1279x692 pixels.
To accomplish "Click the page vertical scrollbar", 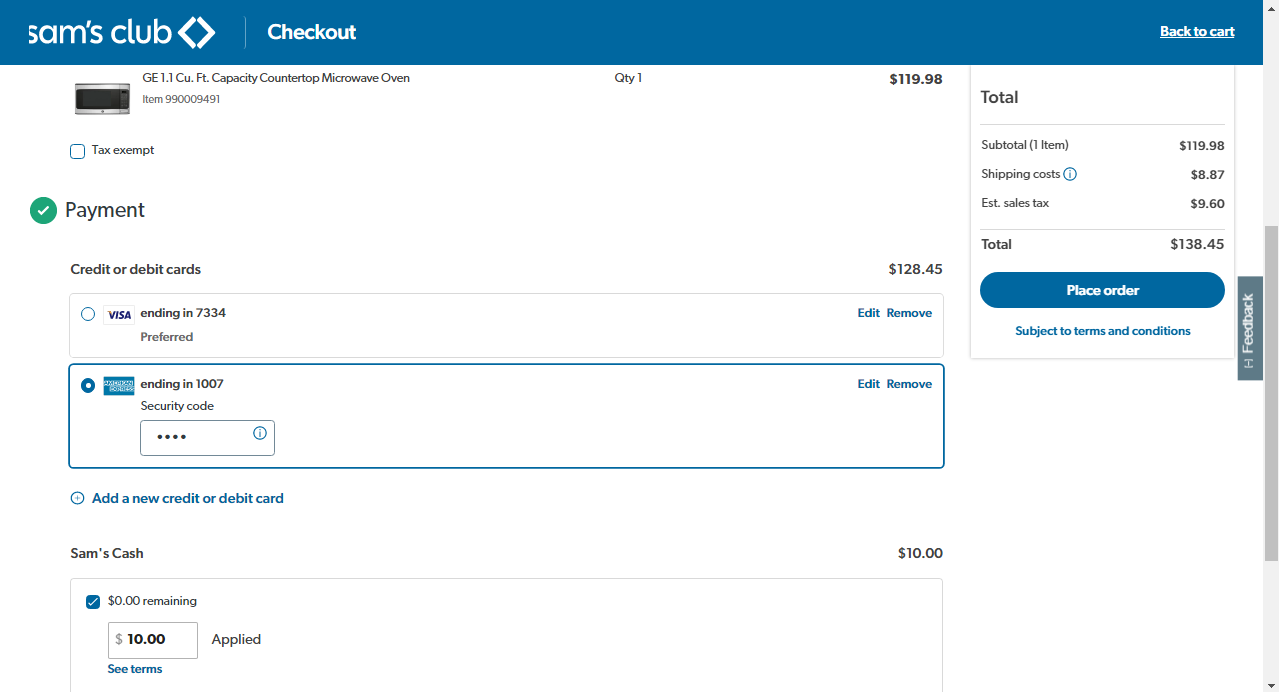I will pos(1271,392).
